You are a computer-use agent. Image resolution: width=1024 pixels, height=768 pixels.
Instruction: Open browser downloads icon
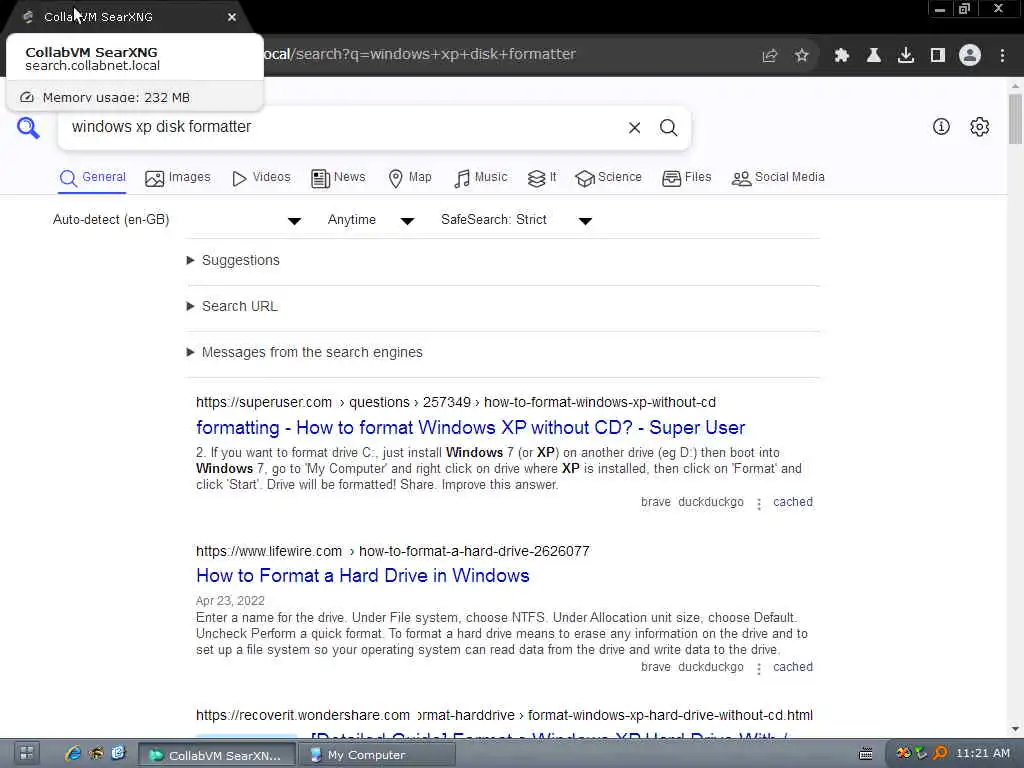906,56
